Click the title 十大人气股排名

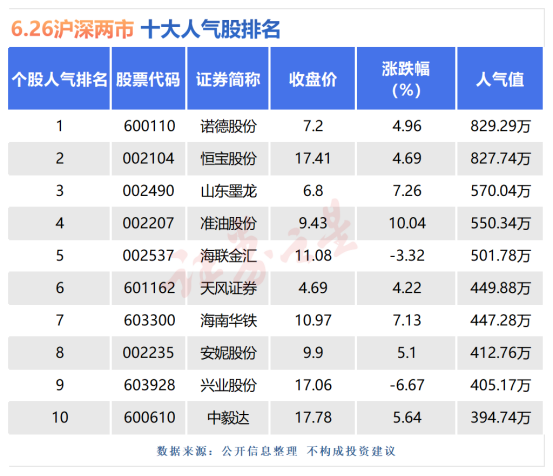[211, 29]
